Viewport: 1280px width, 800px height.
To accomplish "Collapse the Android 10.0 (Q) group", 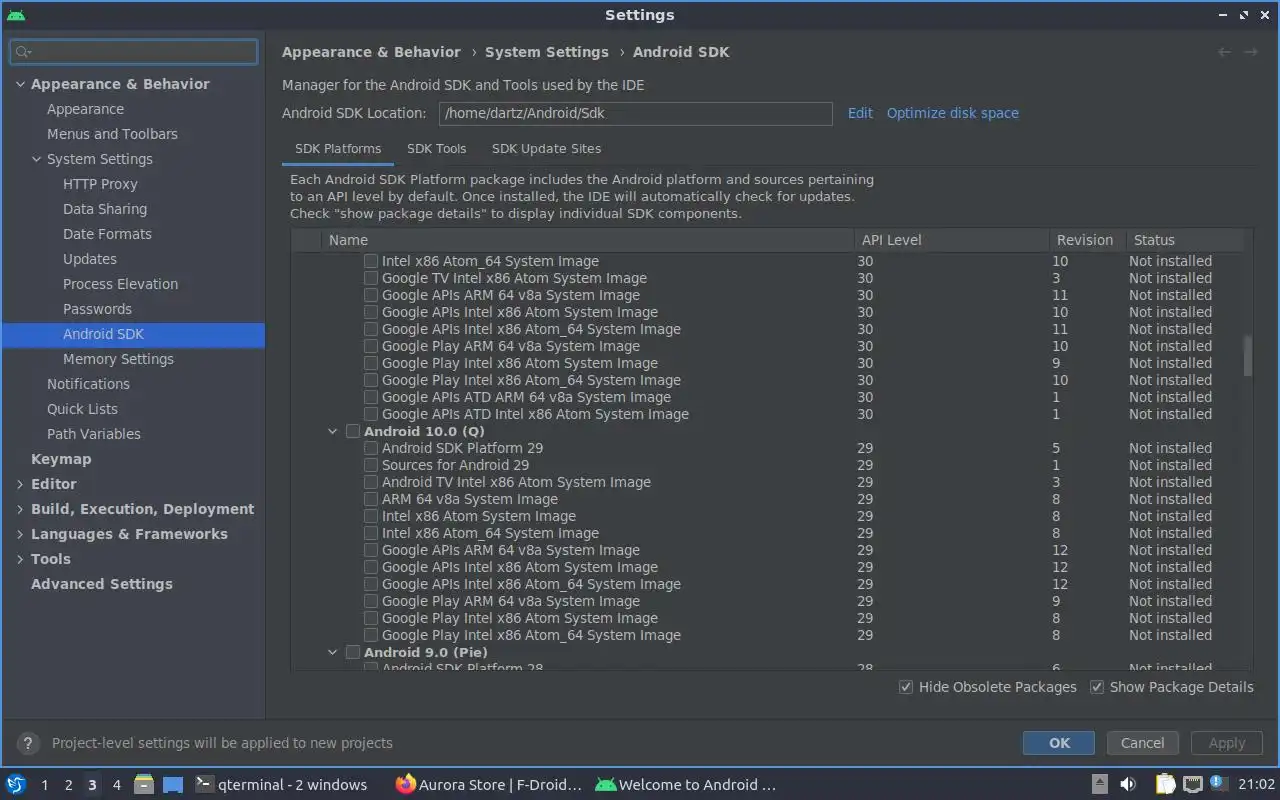I will point(333,431).
